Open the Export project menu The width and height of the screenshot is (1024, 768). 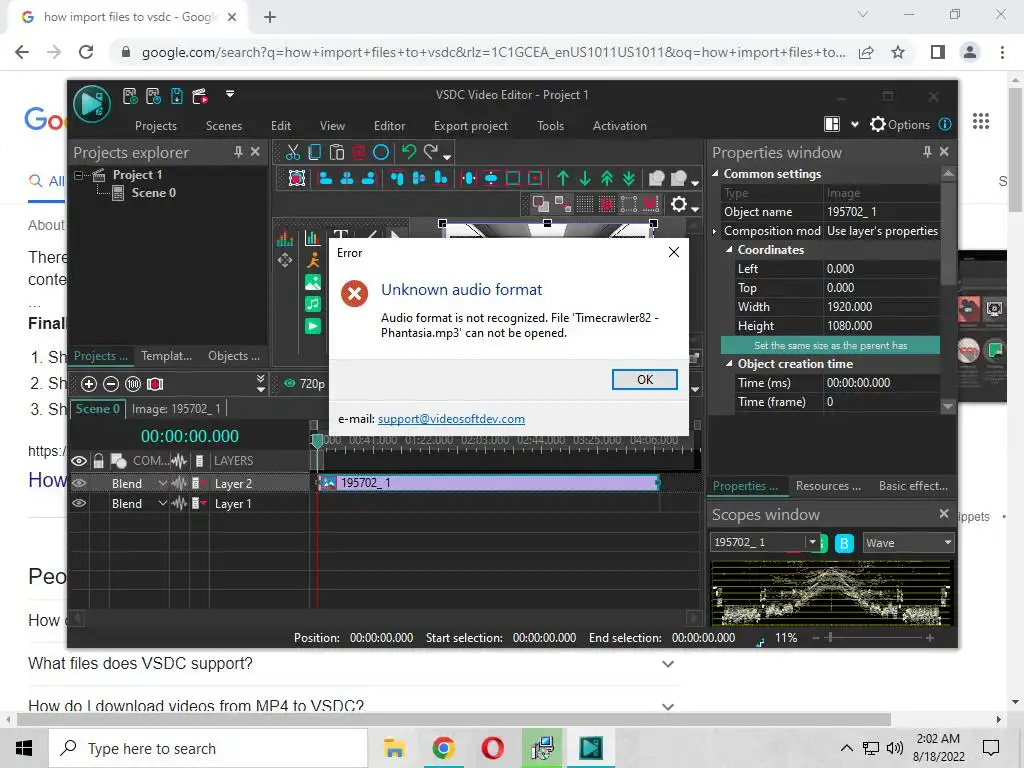470,126
